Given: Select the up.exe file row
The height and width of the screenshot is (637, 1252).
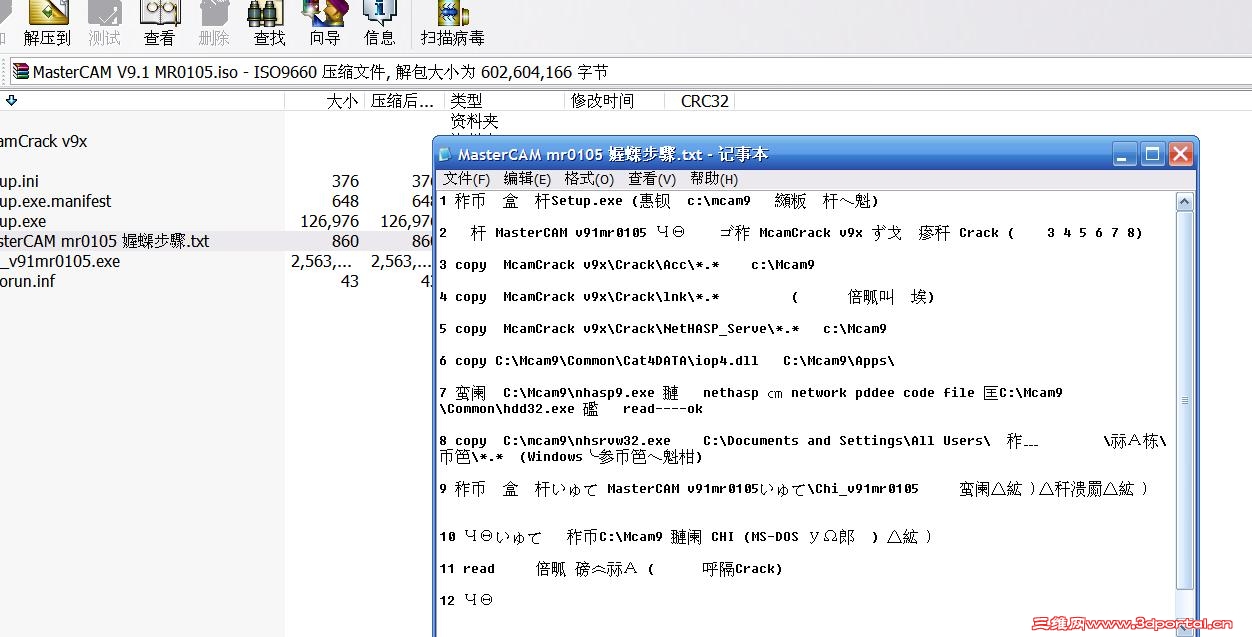Looking at the screenshot, I should pos(217,221).
